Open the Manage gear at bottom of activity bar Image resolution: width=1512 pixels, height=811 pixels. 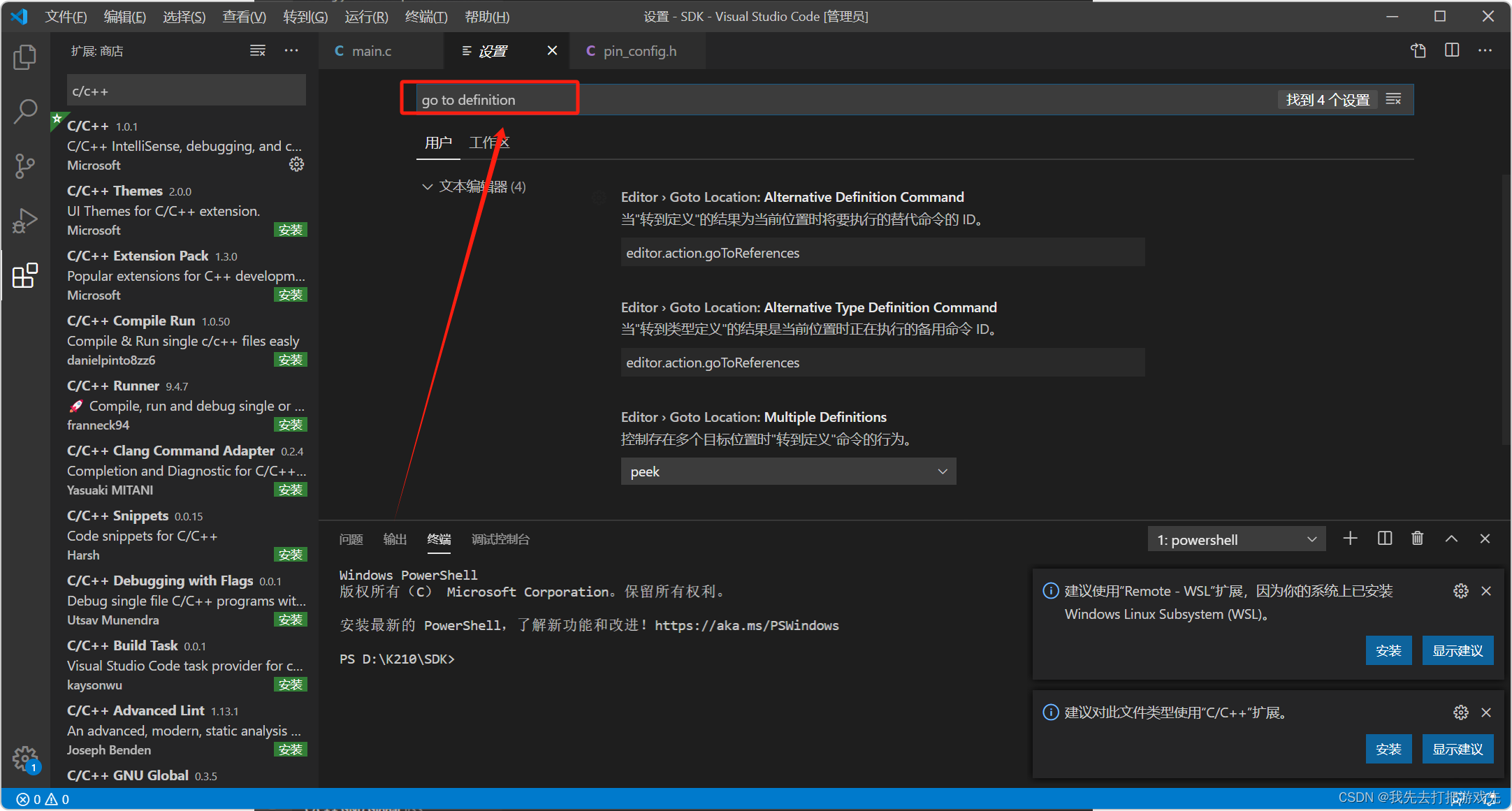25,759
